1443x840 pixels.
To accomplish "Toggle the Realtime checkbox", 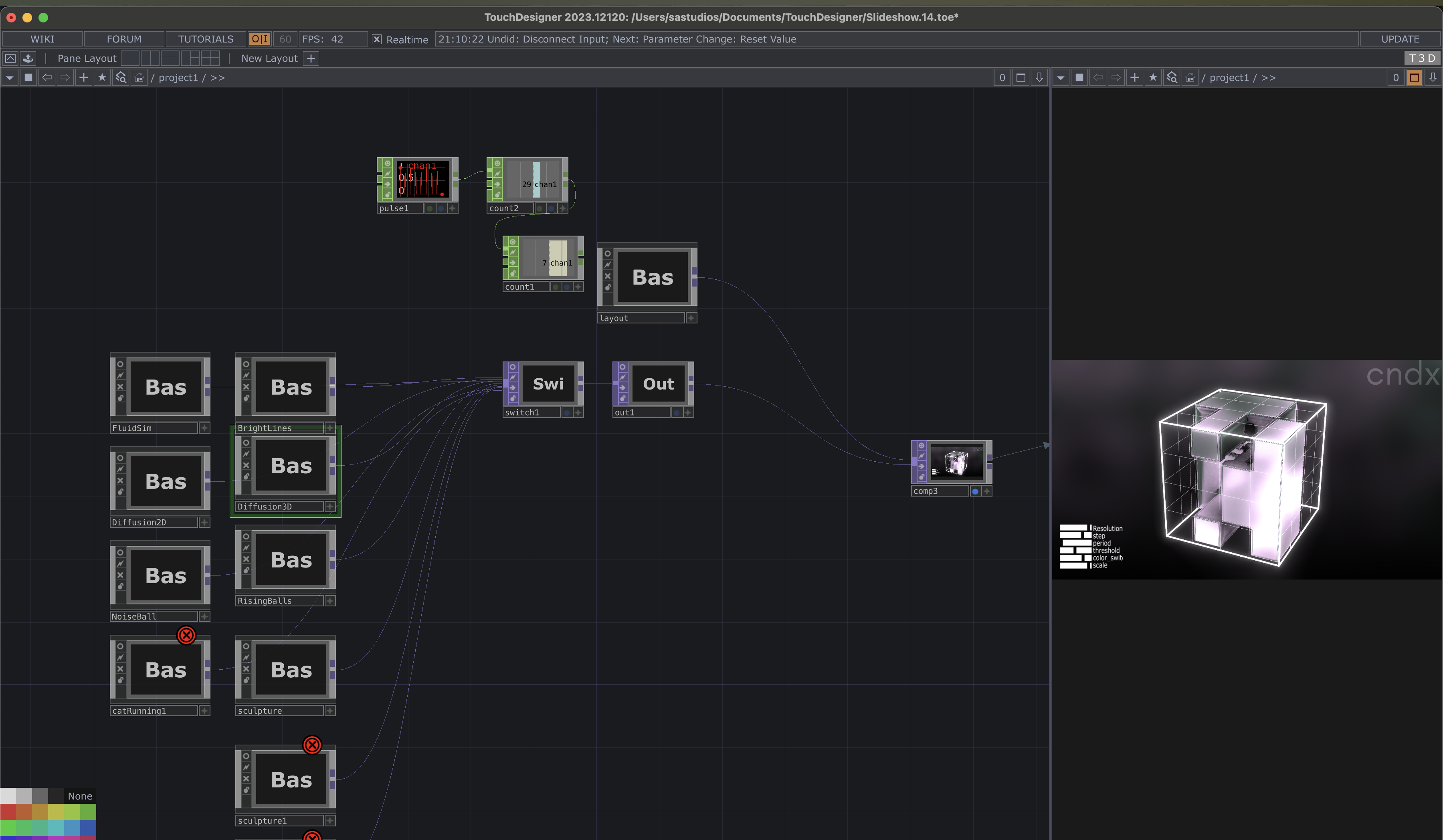I will [377, 40].
